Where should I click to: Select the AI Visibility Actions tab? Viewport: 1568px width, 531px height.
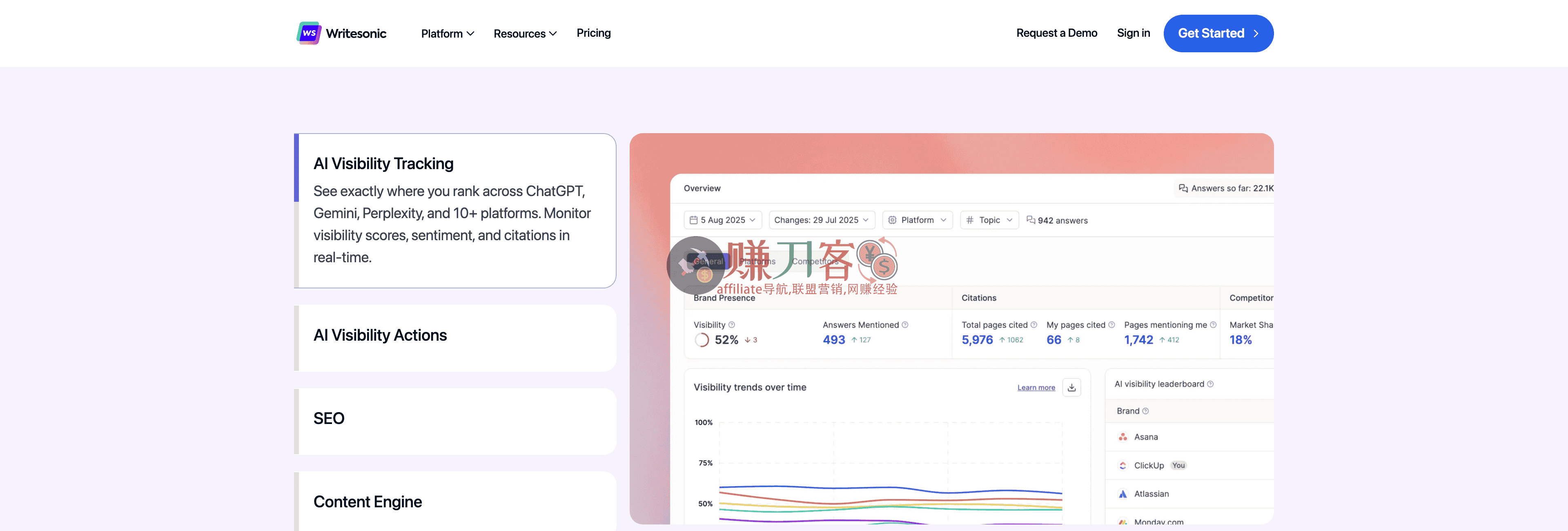pyautogui.click(x=455, y=336)
